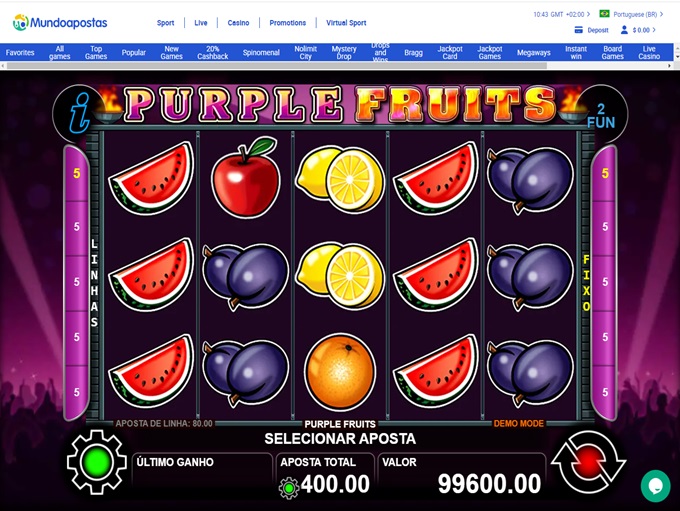Click the Mundoapostas logo
This screenshot has width=680, height=511.
[x=60, y=23]
